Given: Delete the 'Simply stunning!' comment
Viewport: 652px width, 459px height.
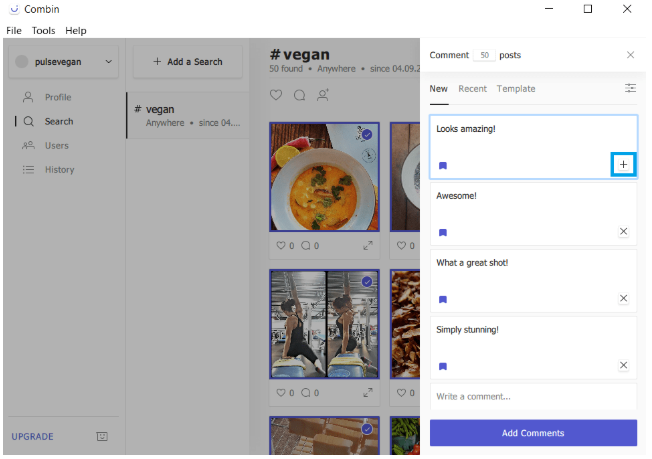Looking at the screenshot, I should [623, 365].
